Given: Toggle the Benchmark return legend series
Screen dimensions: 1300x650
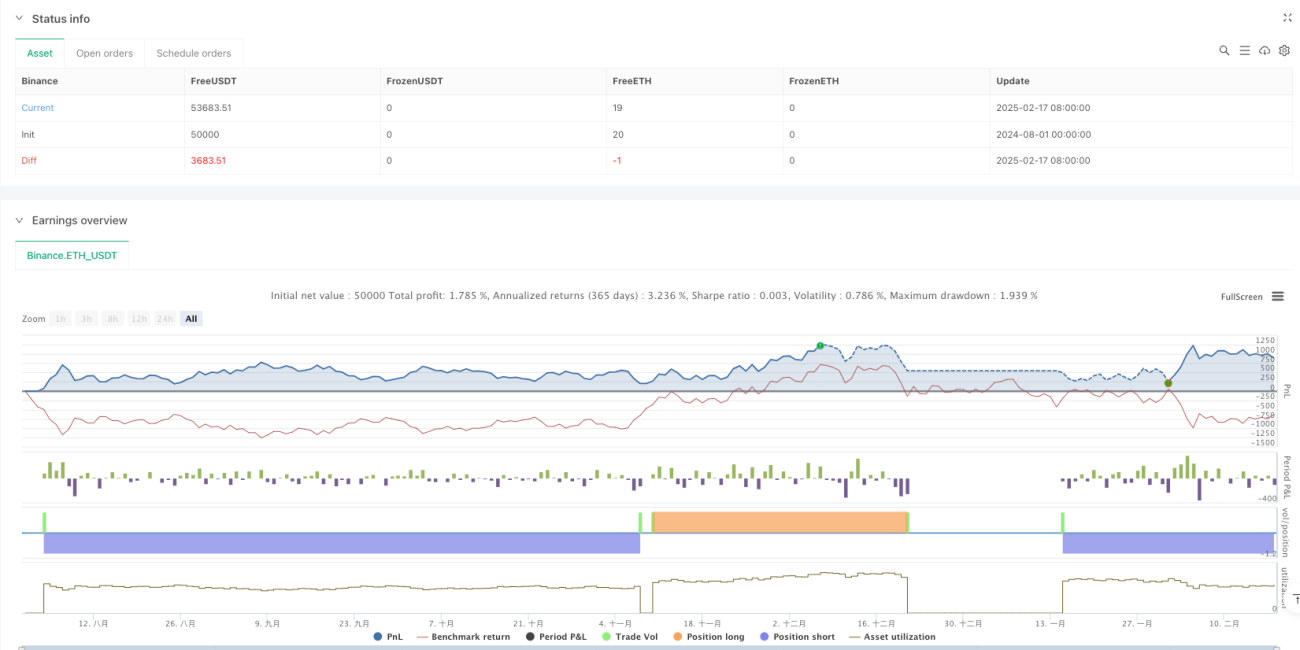Looking at the screenshot, I should (463, 636).
